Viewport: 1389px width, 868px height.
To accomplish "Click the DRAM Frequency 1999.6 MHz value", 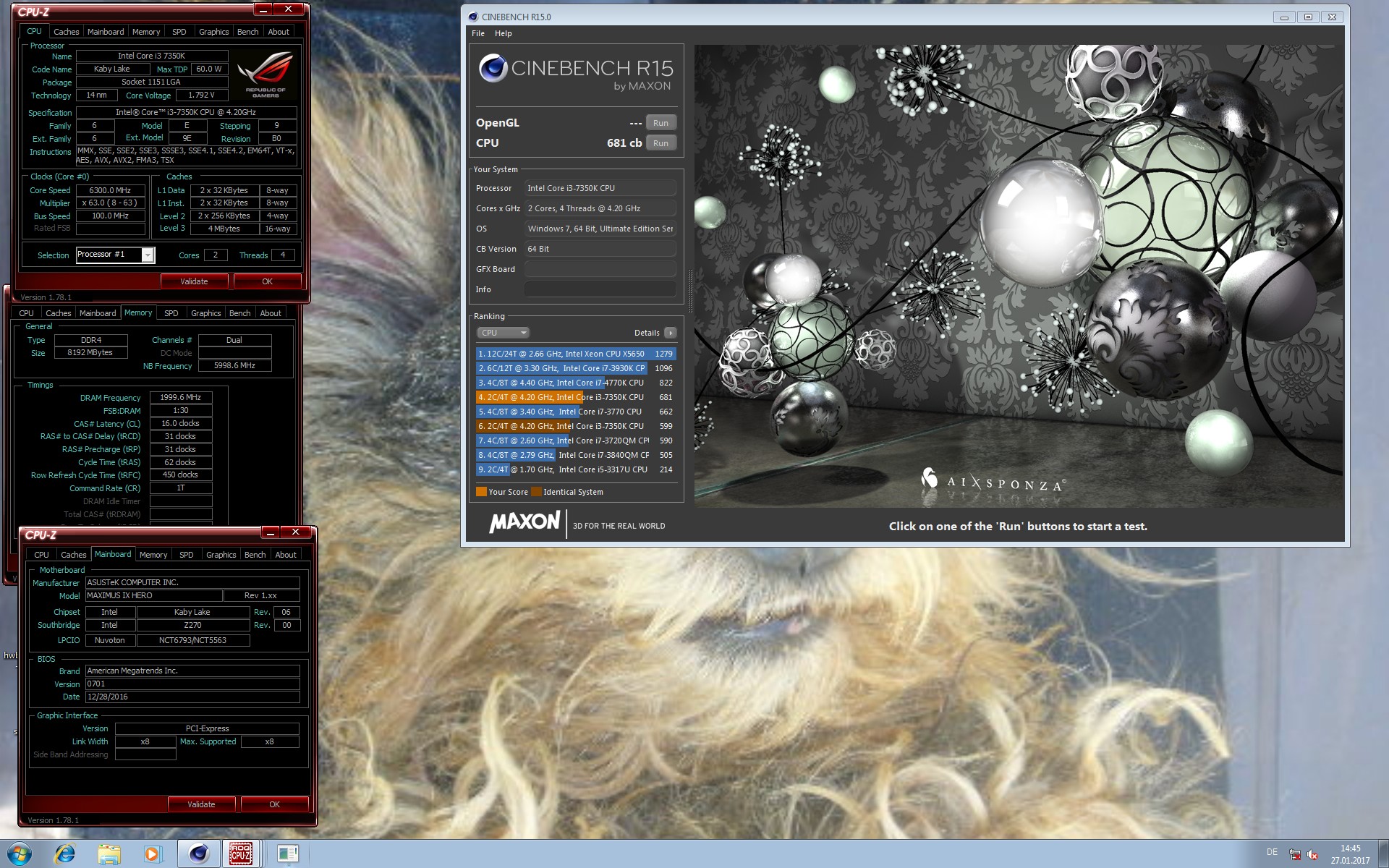I will coord(181,397).
